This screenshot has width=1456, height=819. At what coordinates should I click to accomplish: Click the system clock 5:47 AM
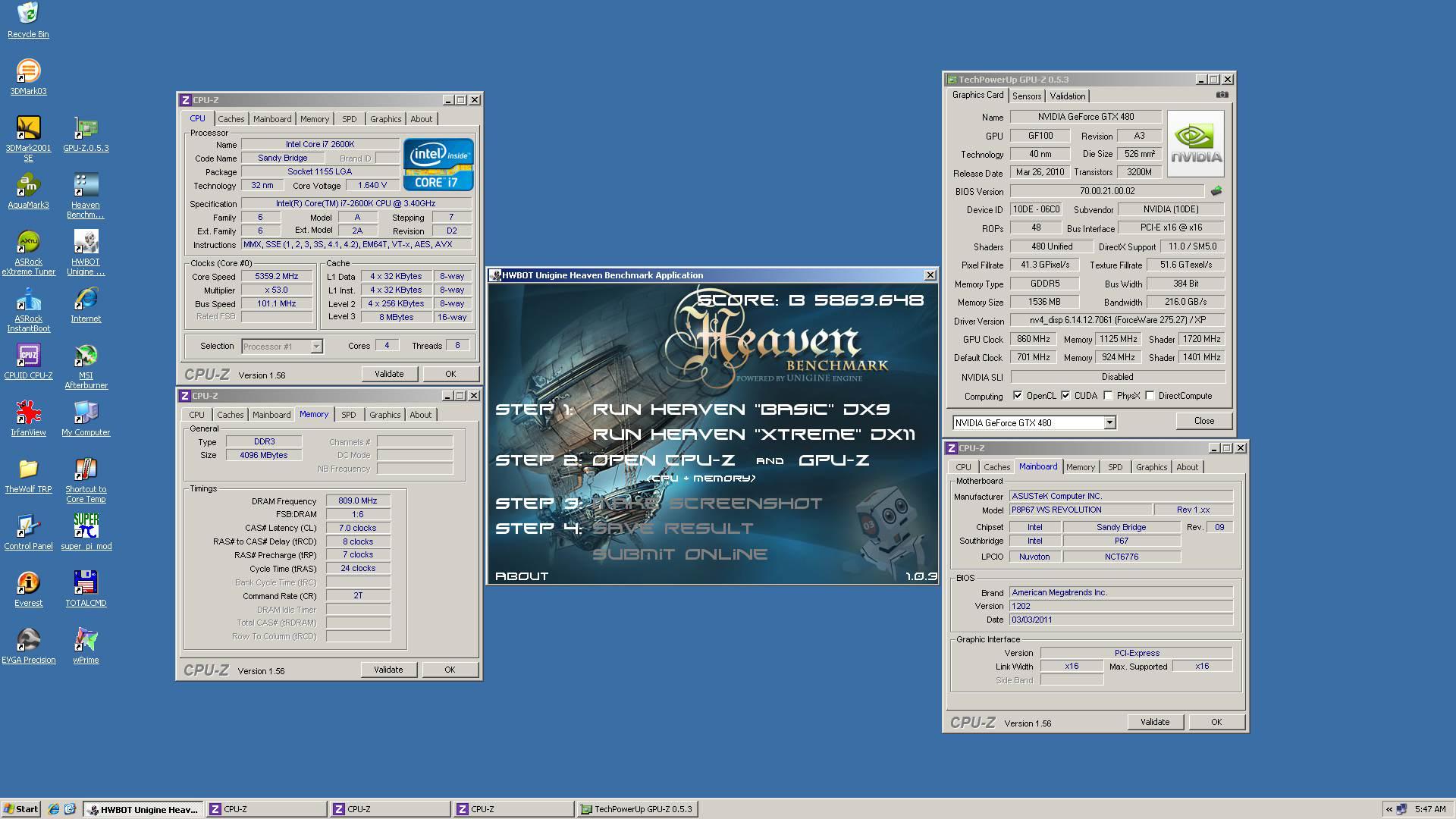click(1430, 809)
